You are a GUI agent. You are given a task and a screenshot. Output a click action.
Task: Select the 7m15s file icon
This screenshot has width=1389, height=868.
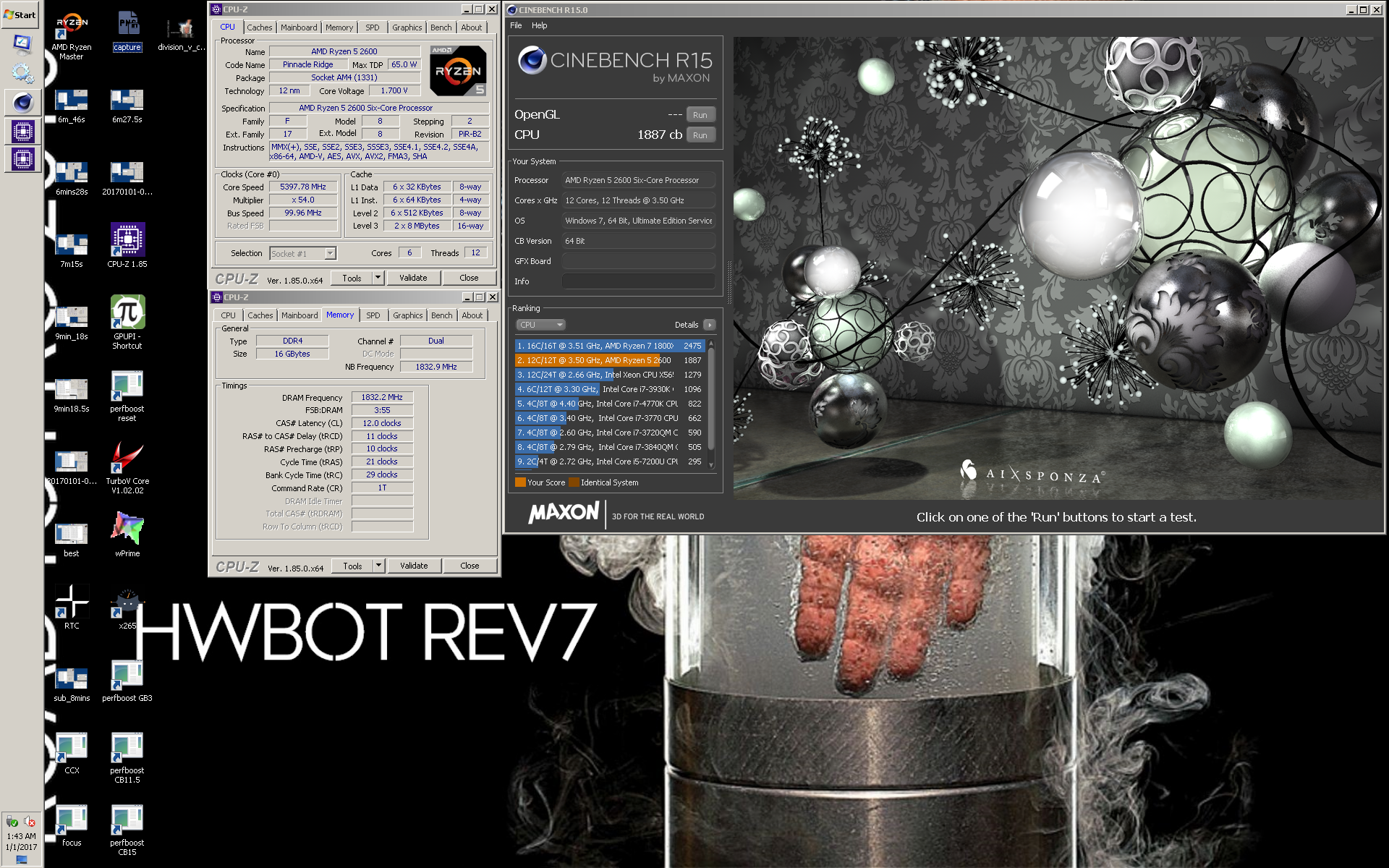coord(71,250)
